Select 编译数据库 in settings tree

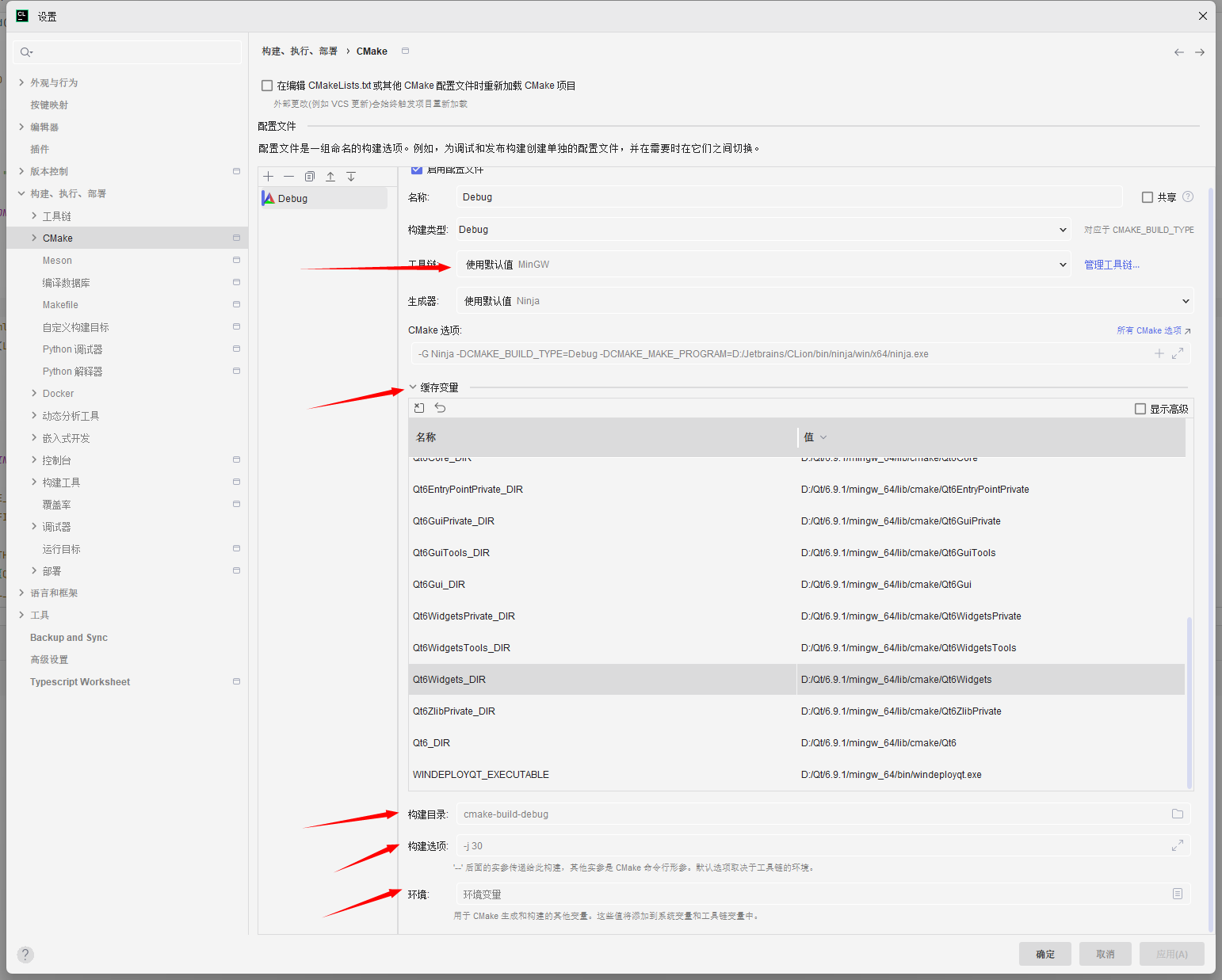[67, 283]
